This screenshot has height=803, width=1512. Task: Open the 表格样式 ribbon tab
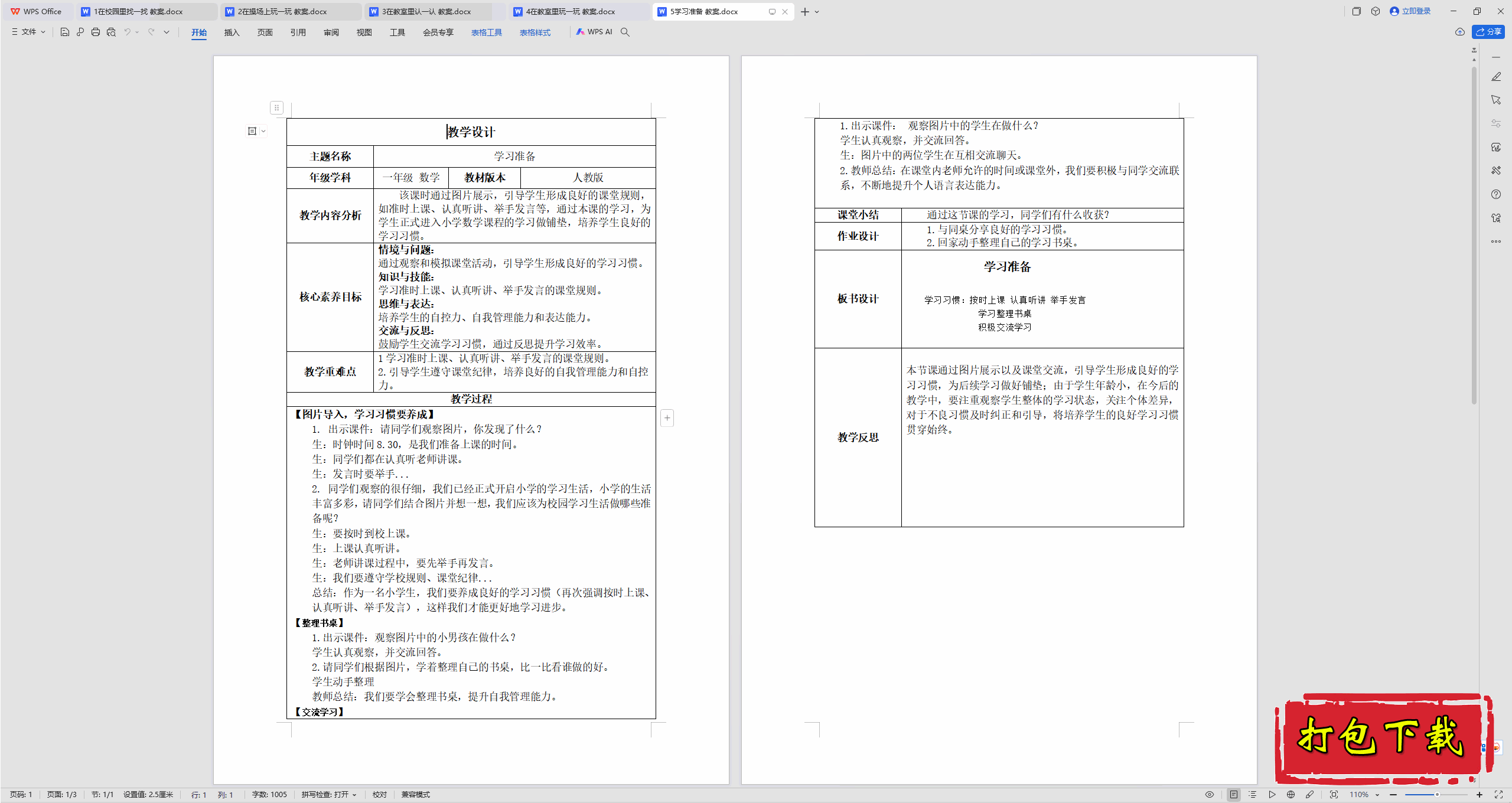(x=535, y=32)
